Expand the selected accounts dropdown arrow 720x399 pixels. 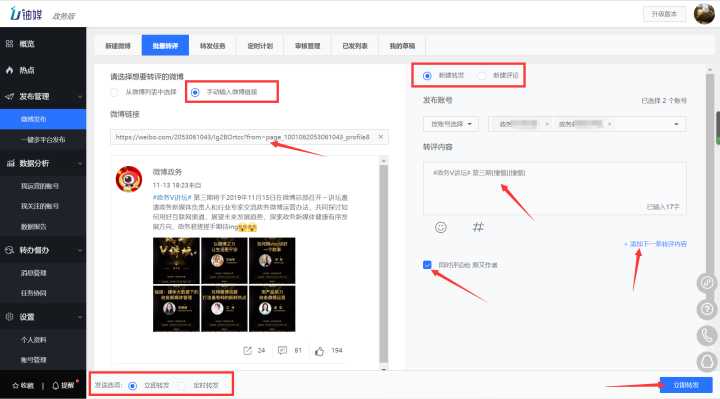click(676, 124)
